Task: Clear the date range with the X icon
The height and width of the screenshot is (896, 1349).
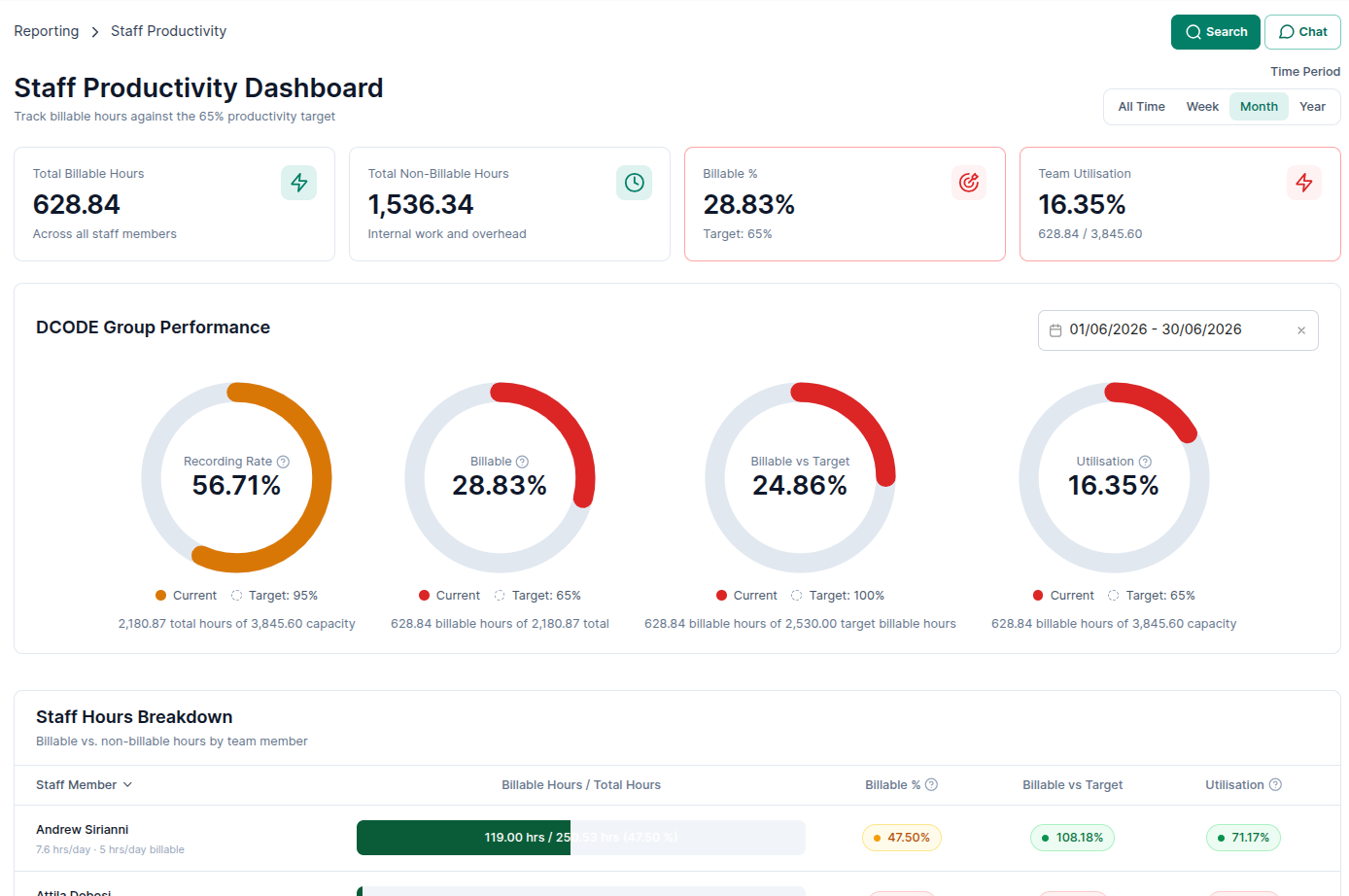Action: point(1301,330)
